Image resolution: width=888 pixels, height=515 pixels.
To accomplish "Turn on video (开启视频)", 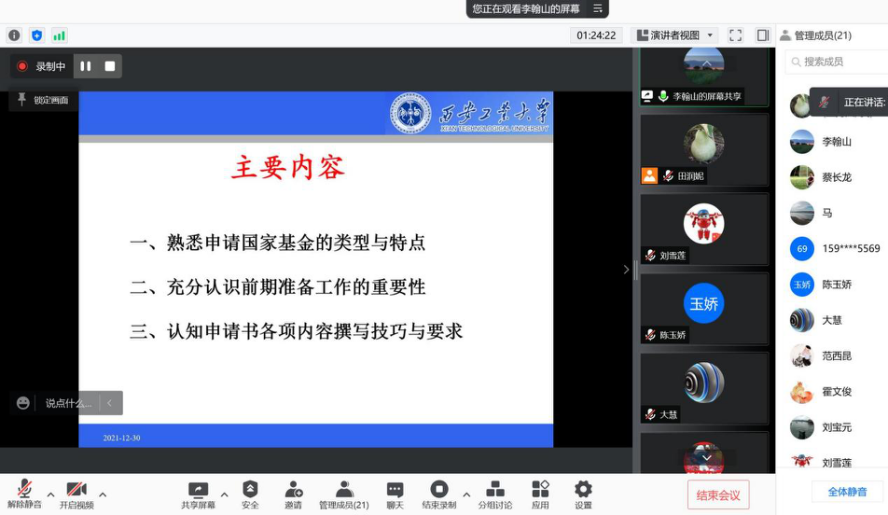I will (x=76, y=493).
